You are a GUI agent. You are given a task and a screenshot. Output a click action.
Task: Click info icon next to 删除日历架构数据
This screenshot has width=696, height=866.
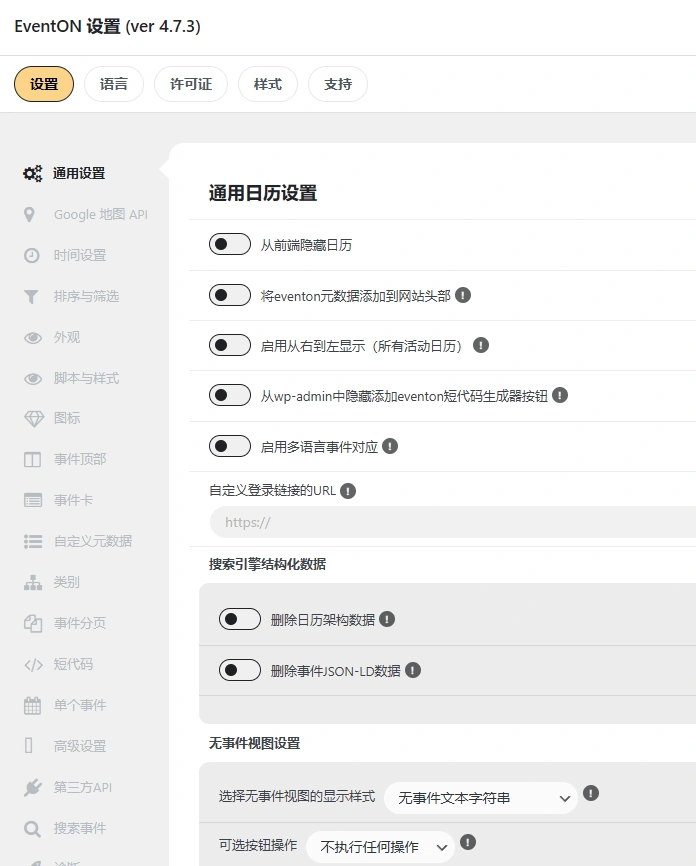[387, 620]
